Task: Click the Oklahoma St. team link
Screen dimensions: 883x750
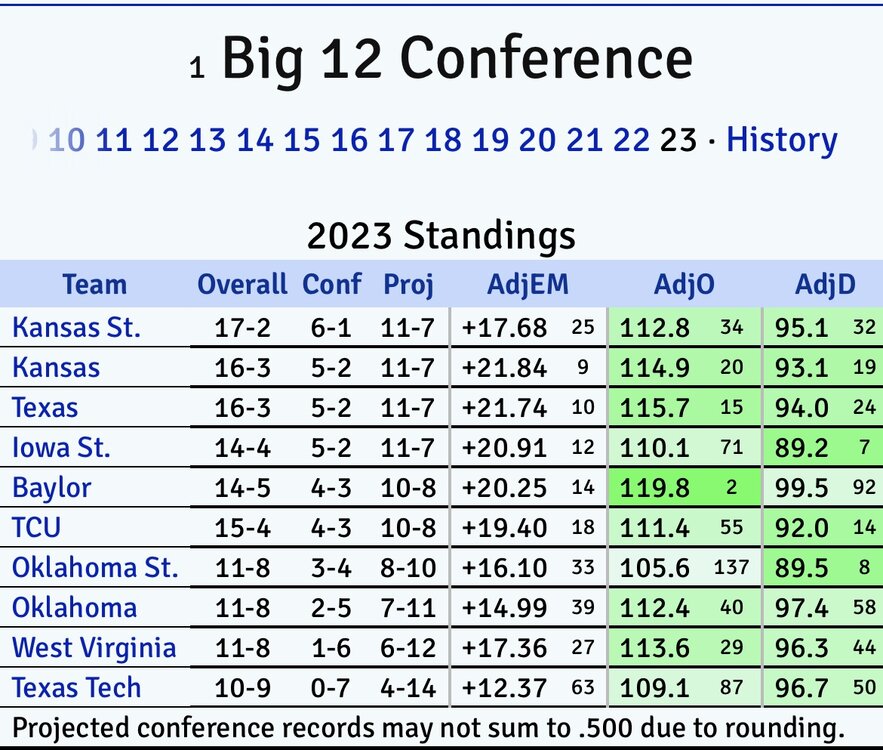Action: [95, 567]
